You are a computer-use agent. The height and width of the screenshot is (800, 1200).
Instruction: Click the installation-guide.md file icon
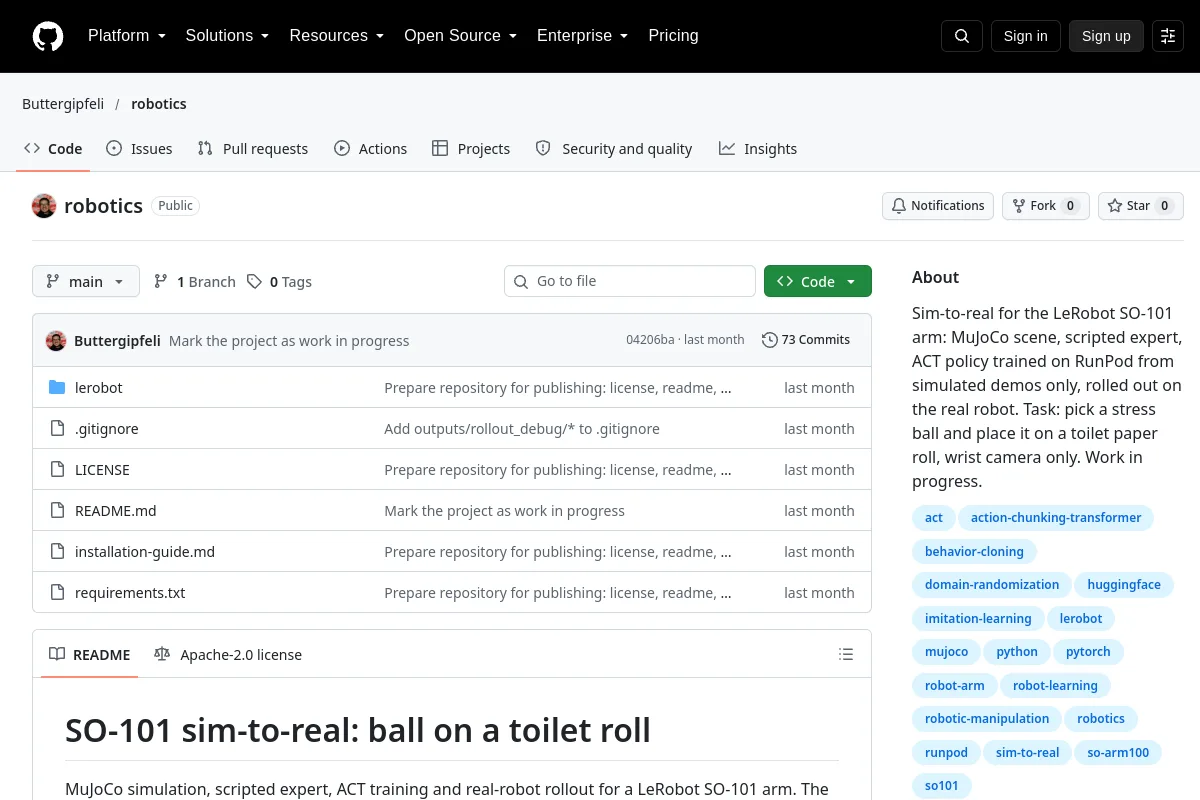coord(57,551)
